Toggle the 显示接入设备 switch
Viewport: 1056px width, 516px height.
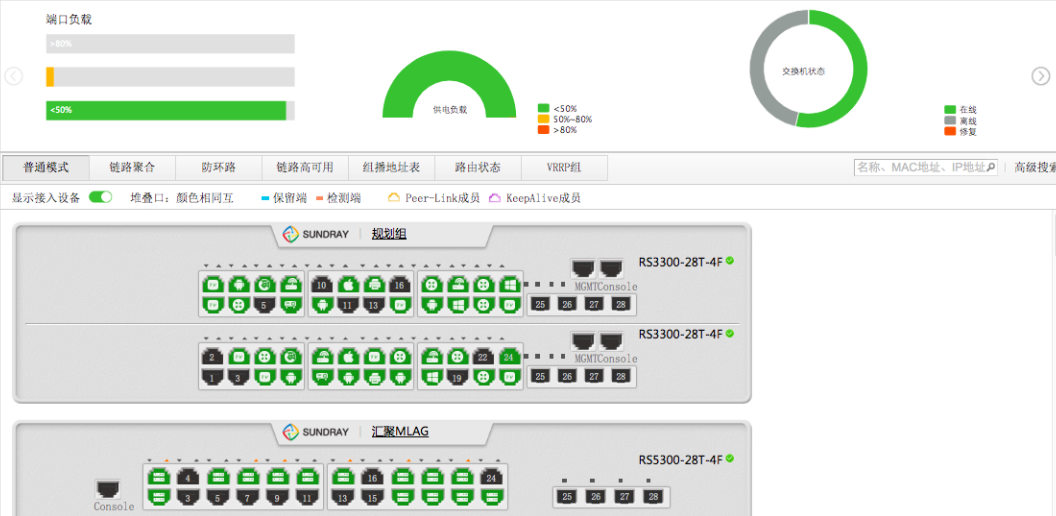[100, 198]
